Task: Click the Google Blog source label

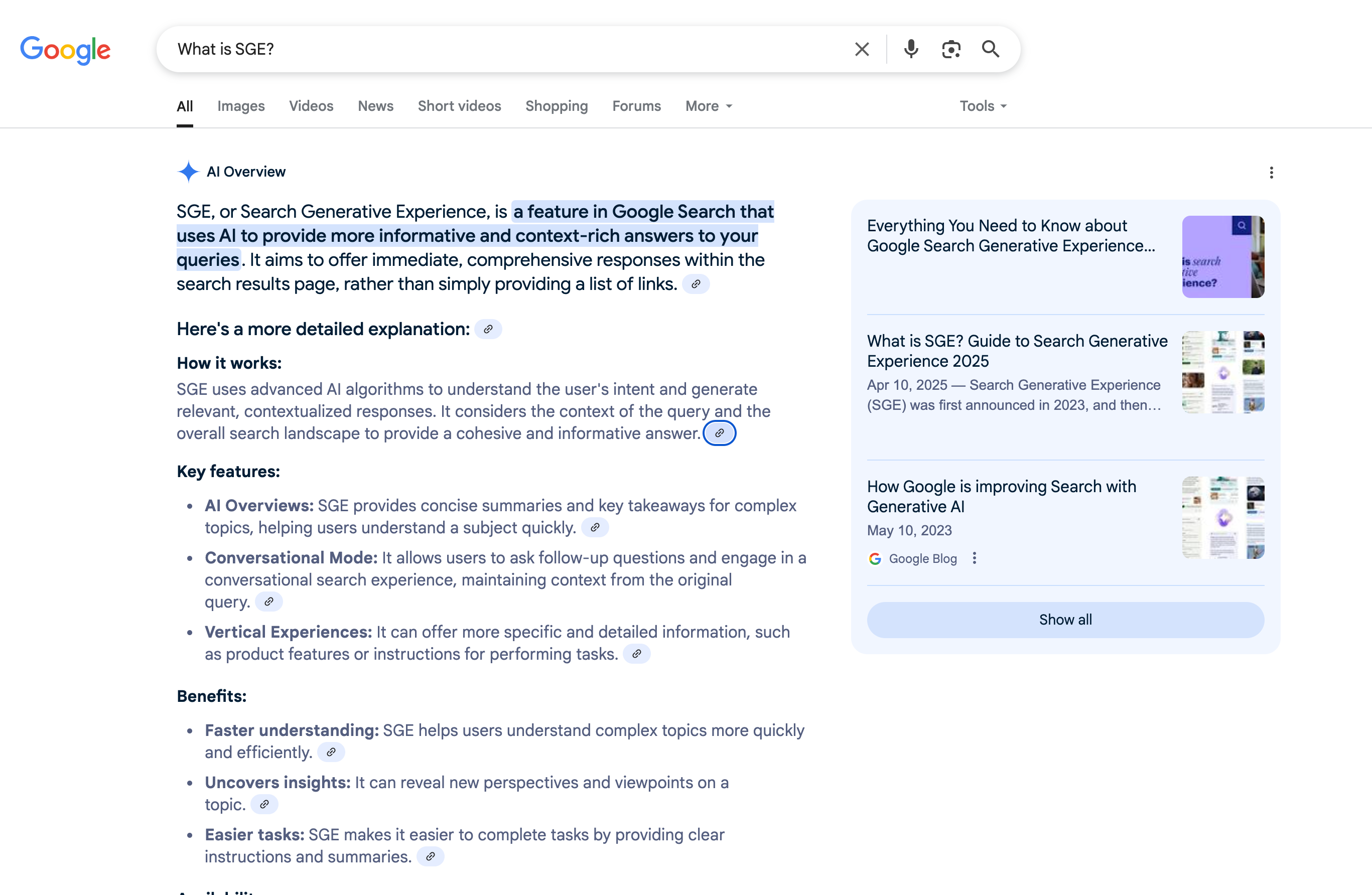Action: (922, 558)
